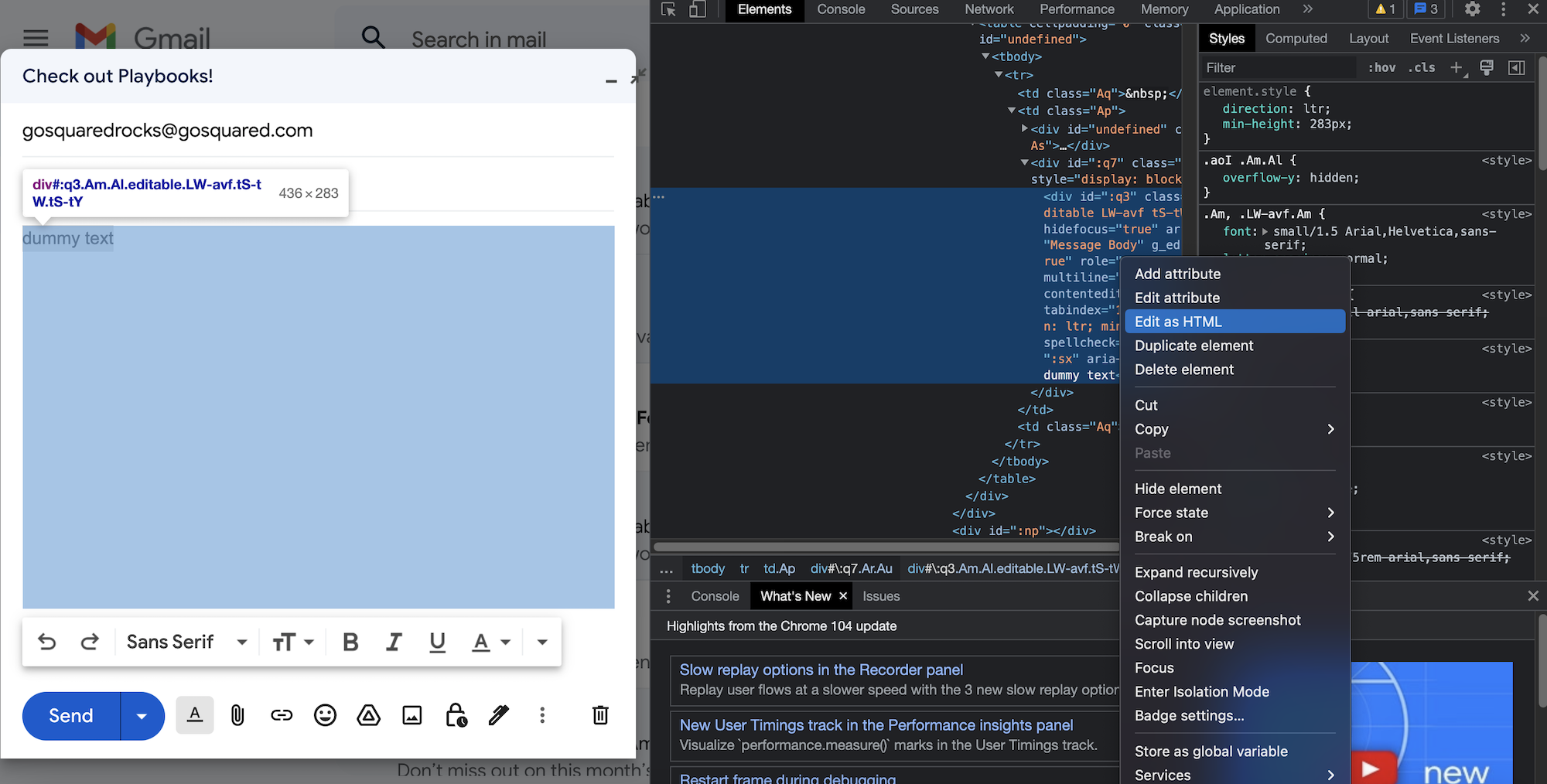The image size is (1547, 784).
Task: Open Gmail main menu hamburger icon
Action: (x=36, y=38)
